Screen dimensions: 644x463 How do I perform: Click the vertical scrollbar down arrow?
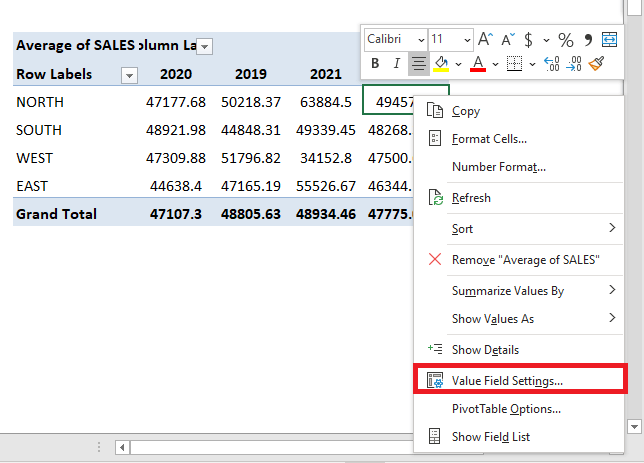634,426
